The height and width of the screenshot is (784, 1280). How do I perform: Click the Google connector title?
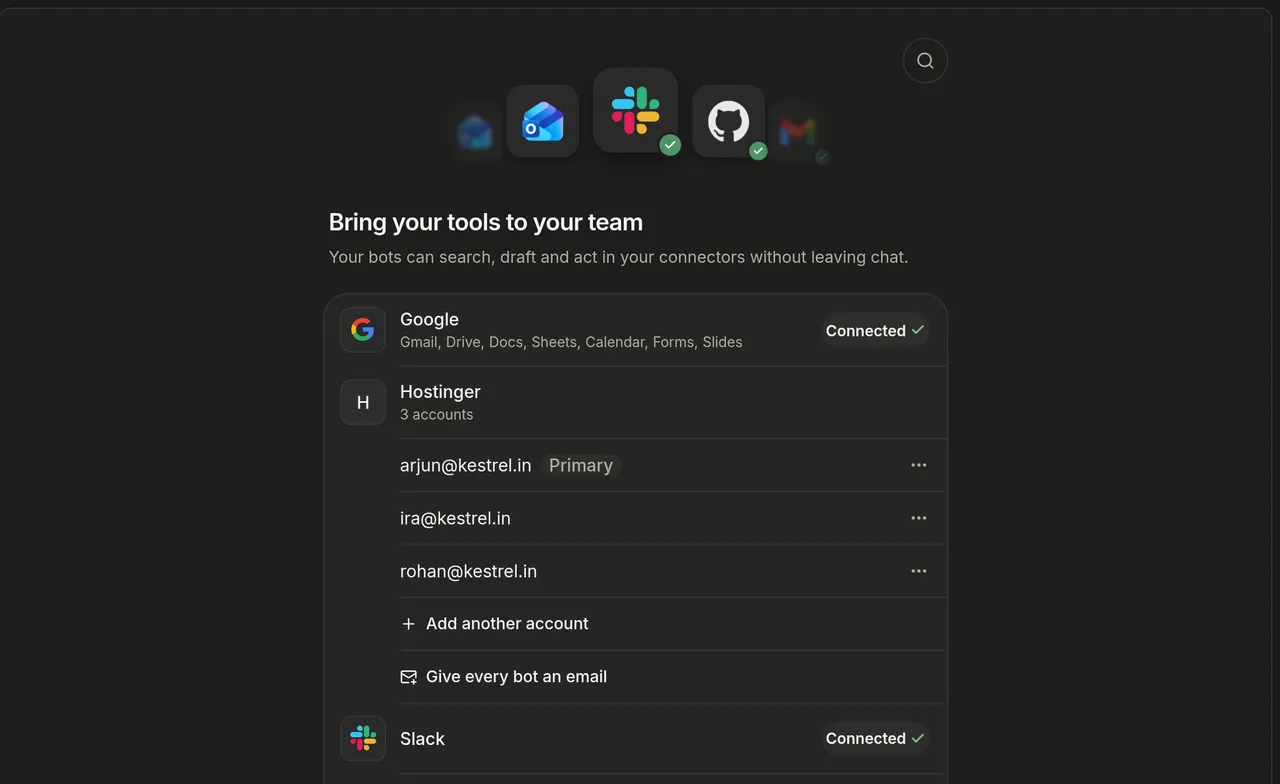click(429, 320)
